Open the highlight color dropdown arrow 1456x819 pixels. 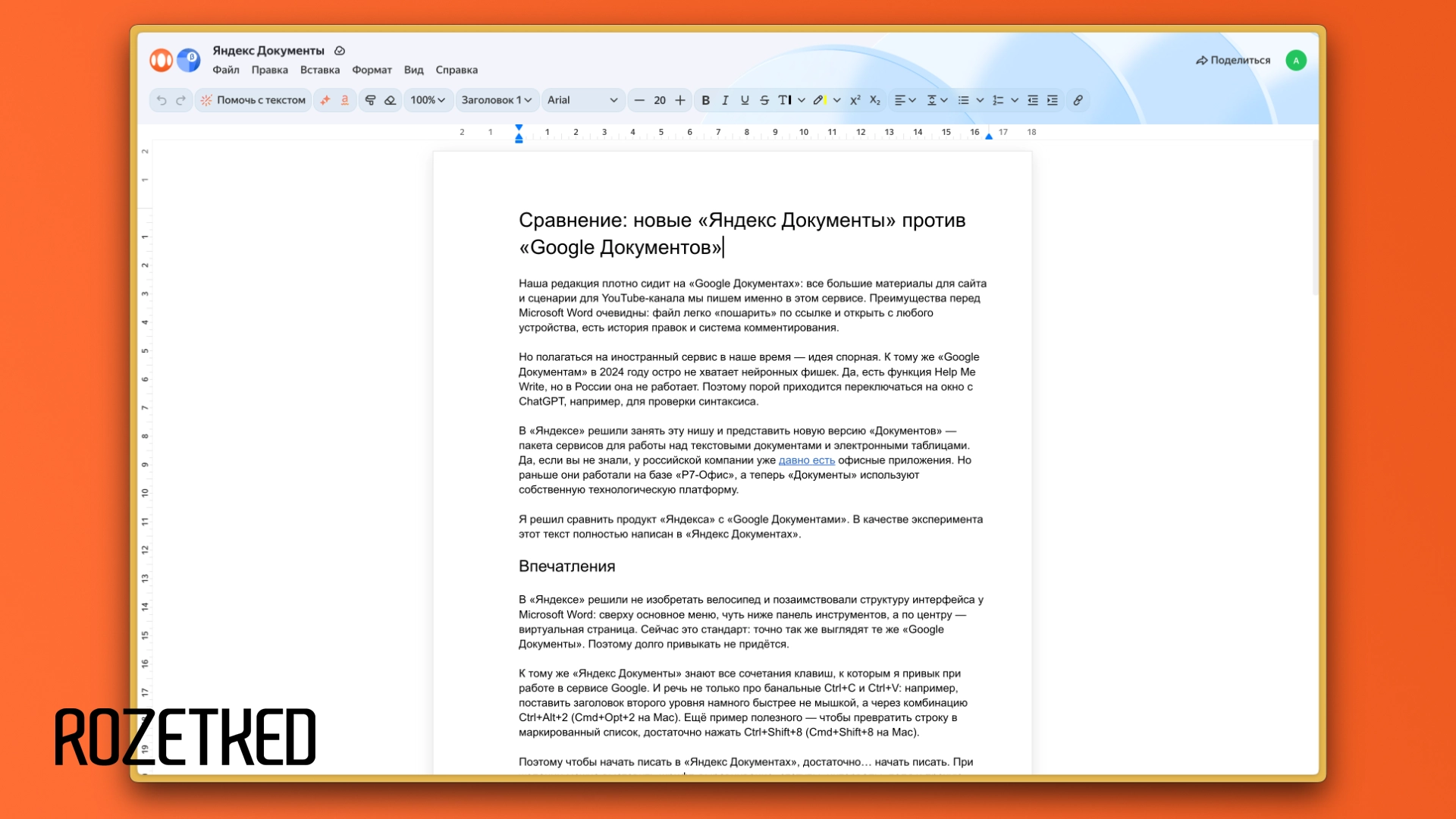(837, 100)
